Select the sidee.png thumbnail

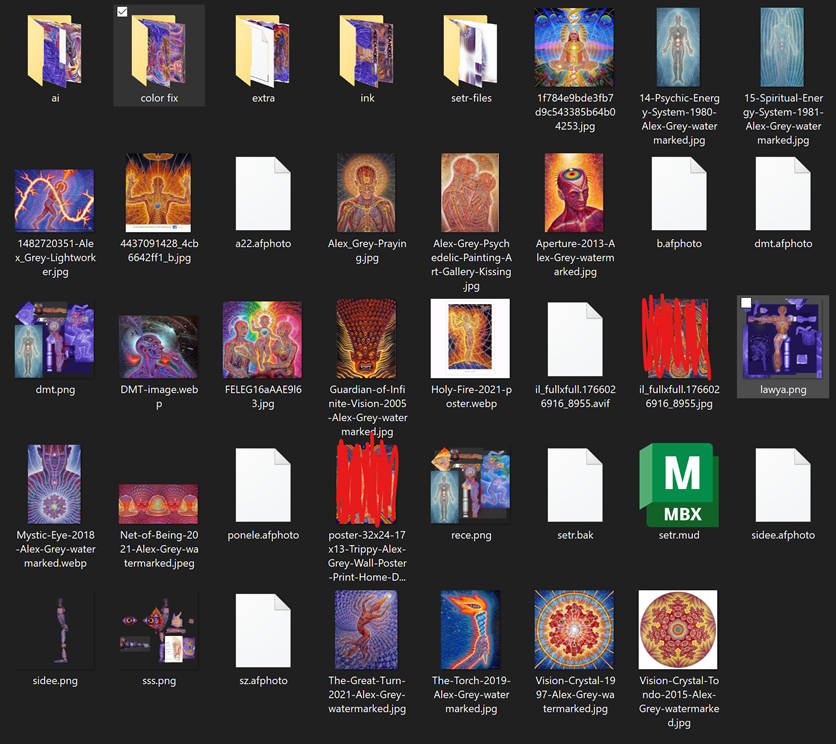tap(54, 630)
